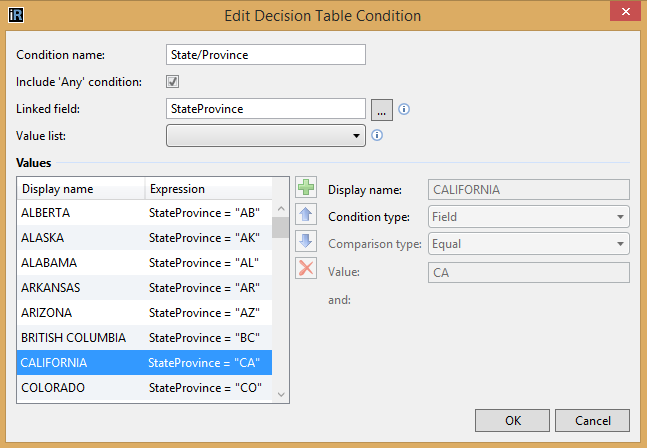647x448 pixels.
Task: Click the green plus add value icon
Action: pos(306,189)
